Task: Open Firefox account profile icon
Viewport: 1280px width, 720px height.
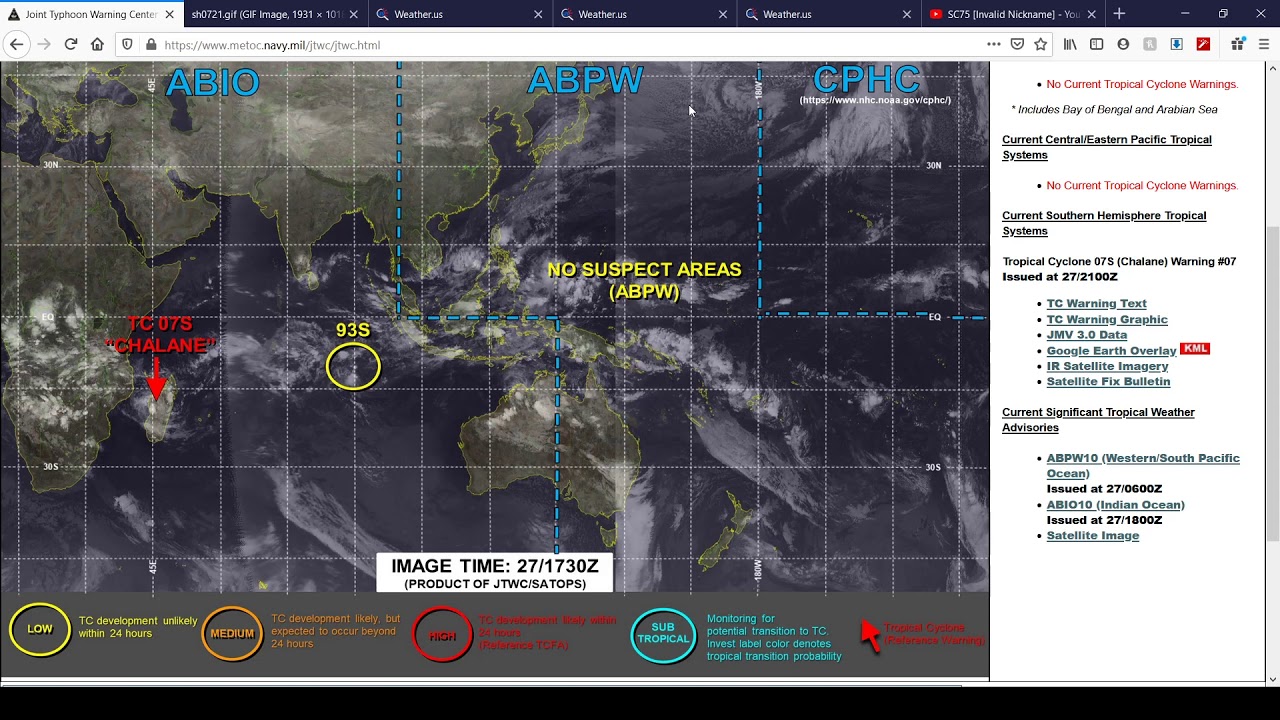Action: pyautogui.click(x=1123, y=44)
